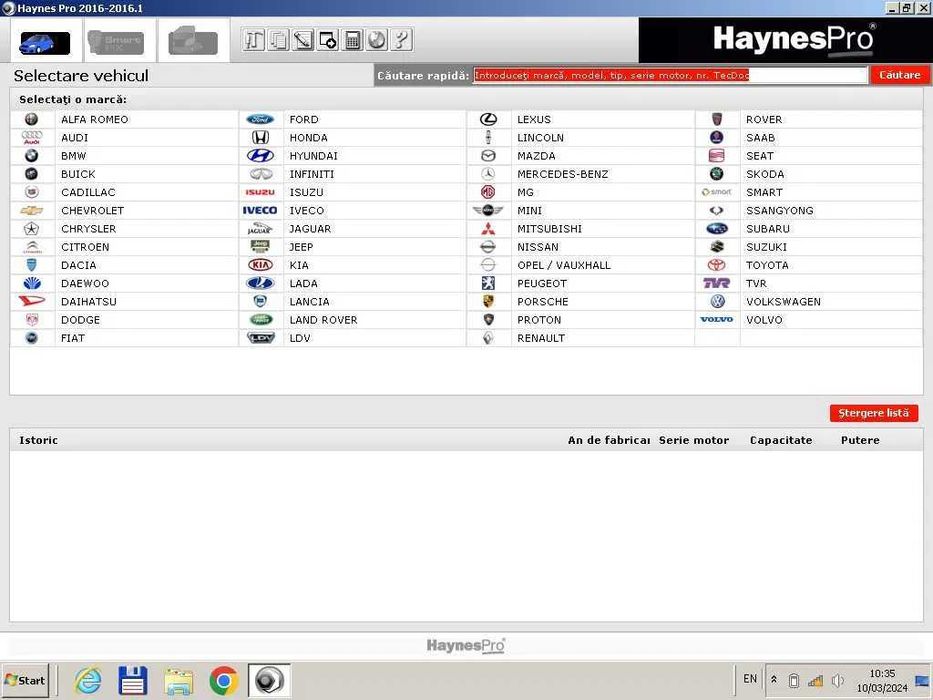Select the Porsche crest logo
933x700 pixels.
point(488,302)
